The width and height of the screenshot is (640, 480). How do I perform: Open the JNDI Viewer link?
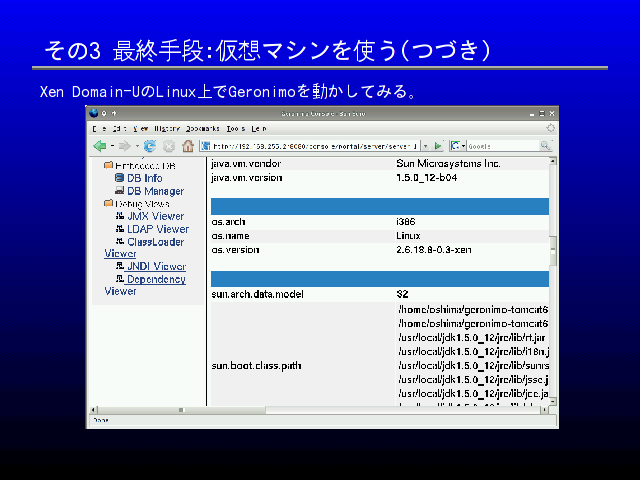156,266
